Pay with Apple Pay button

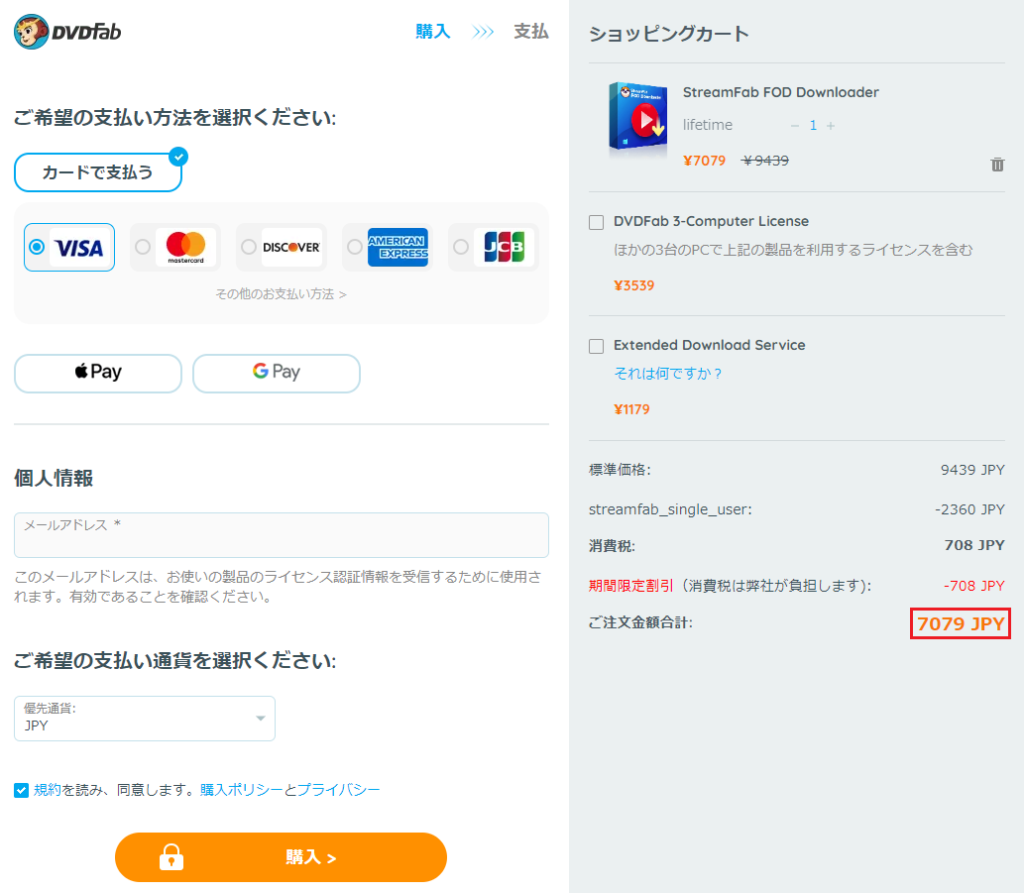tap(98, 373)
